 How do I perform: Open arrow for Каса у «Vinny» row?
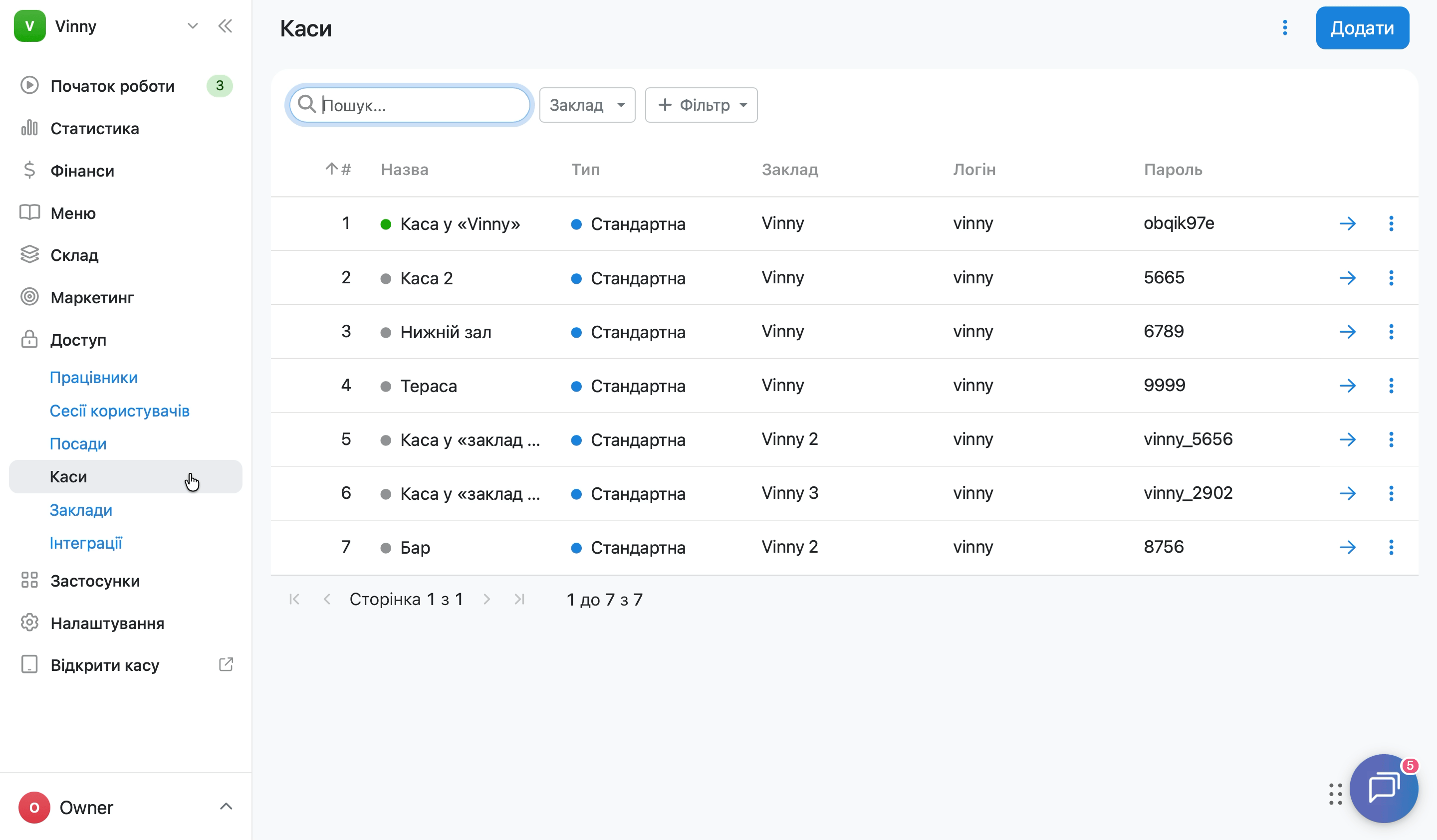[x=1348, y=223]
